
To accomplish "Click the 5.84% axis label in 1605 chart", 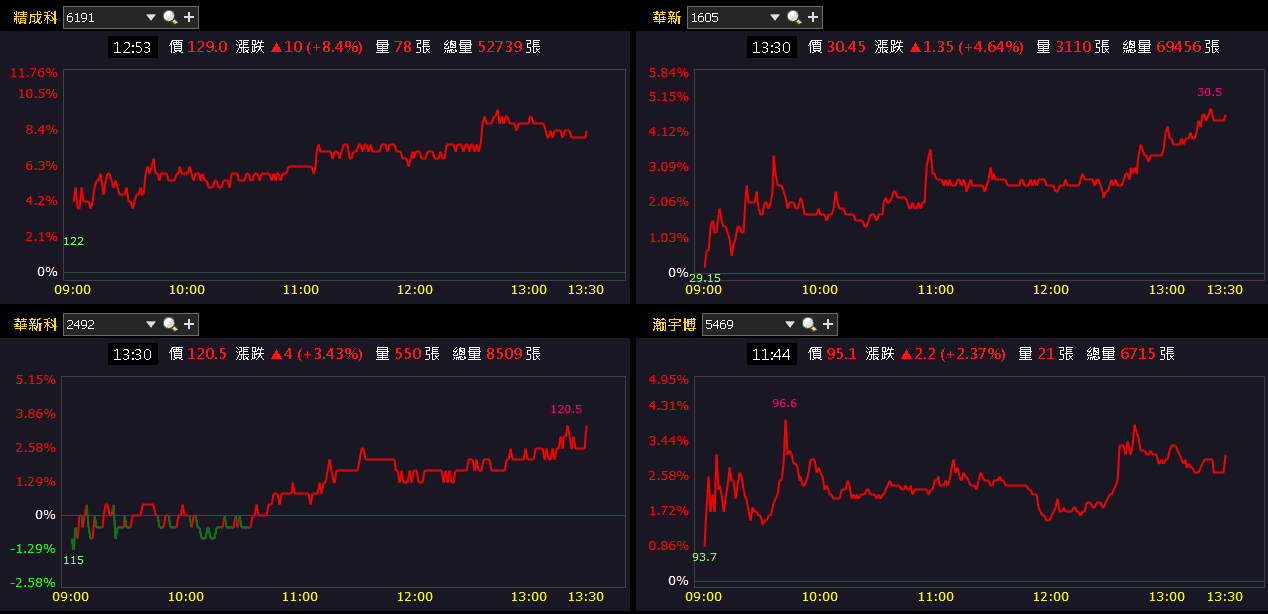I will (x=668, y=73).
